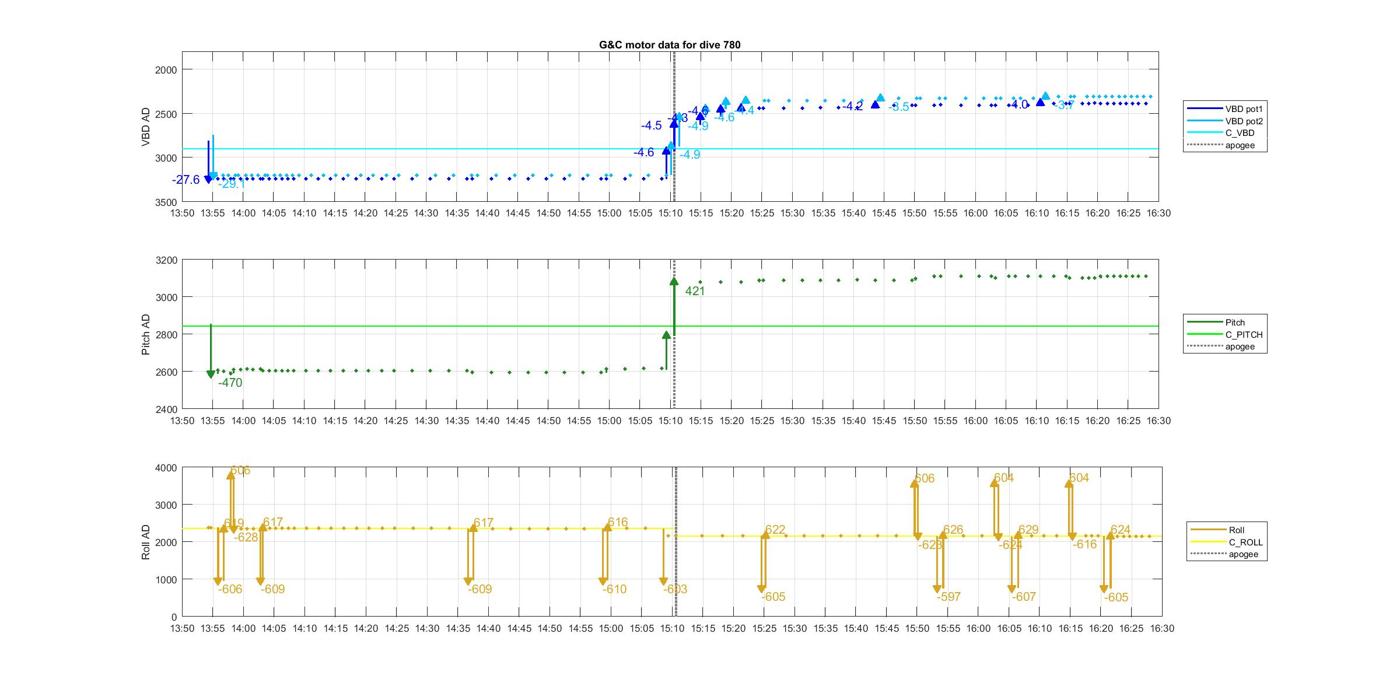Screen dimensions: 1400x693
Task: Select "apogee" in the VBD plot legend
Action: click(1220, 146)
